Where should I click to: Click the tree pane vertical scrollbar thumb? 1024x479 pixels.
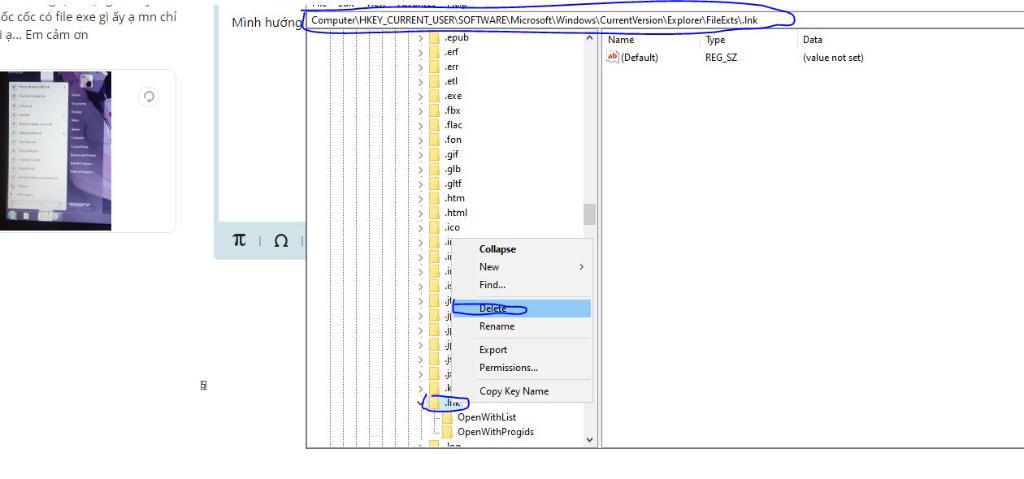pyautogui.click(x=590, y=214)
